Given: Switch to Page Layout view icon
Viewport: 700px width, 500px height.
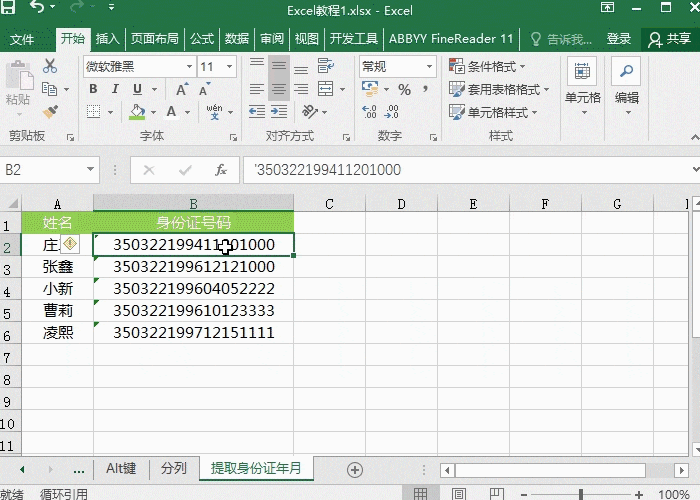Looking at the screenshot, I should pyautogui.click(x=458, y=494).
